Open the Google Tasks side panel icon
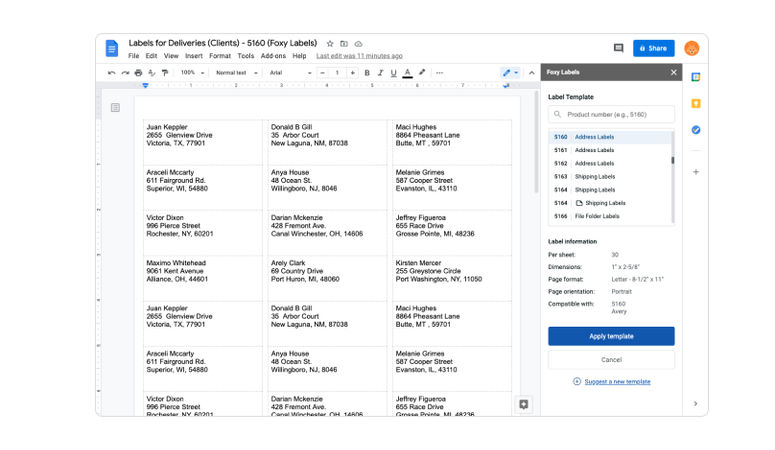The image size is (775, 450). pyautogui.click(x=695, y=130)
